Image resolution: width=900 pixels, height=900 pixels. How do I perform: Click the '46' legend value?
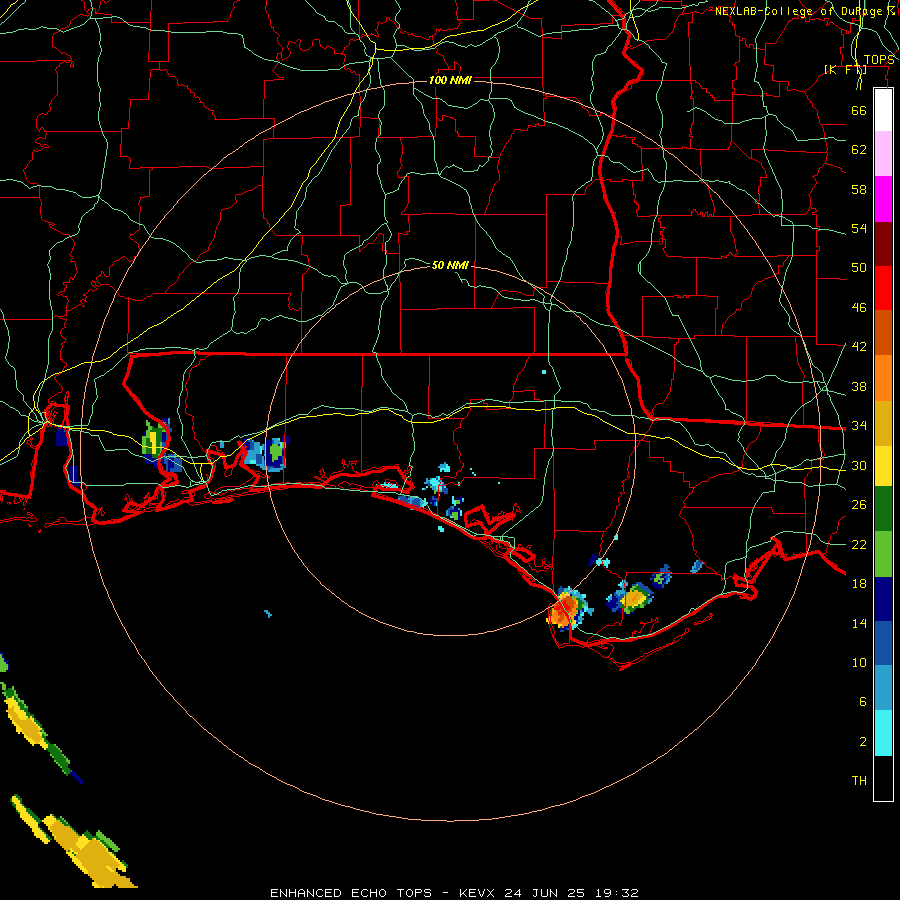tap(859, 308)
